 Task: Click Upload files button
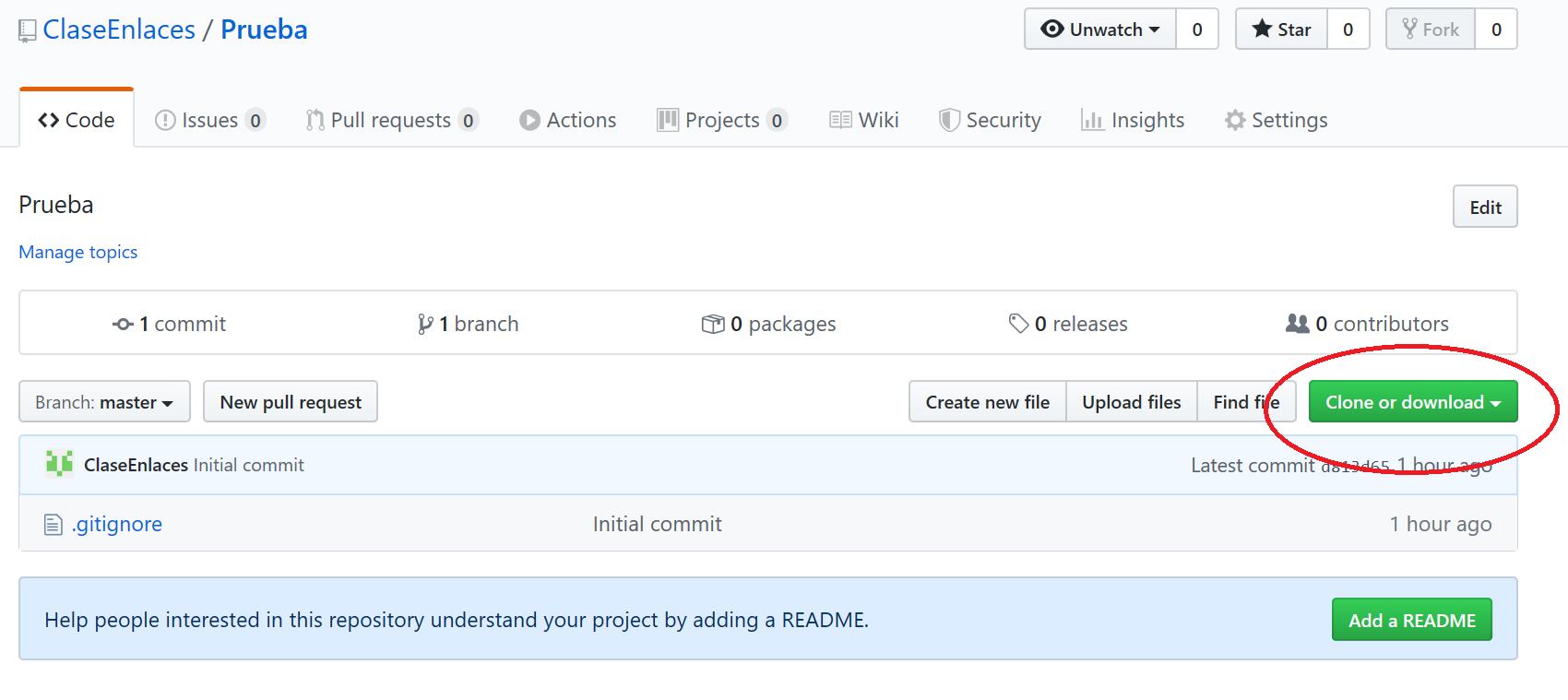click(1132, 402)
